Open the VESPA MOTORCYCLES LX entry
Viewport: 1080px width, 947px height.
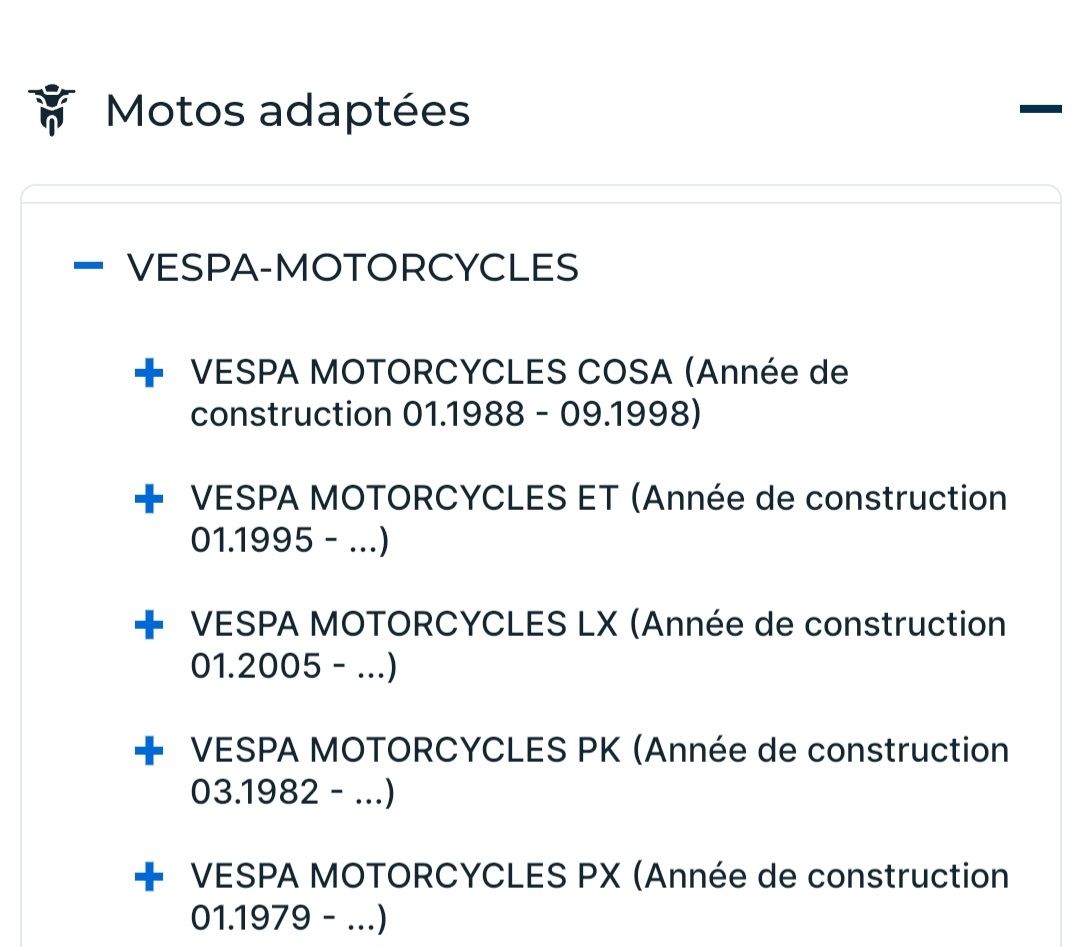point(405,624)
